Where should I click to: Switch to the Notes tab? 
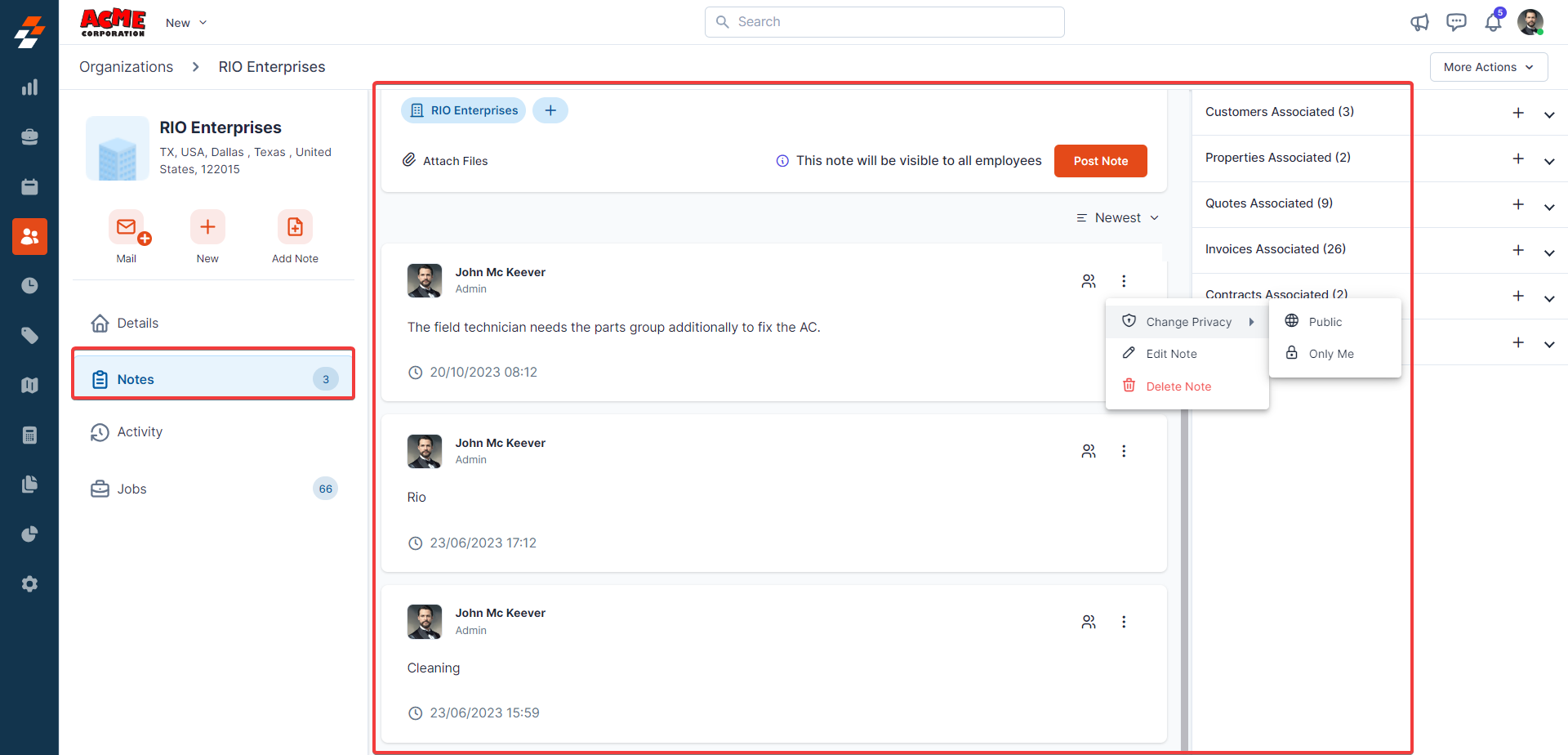tap(214, 379)
